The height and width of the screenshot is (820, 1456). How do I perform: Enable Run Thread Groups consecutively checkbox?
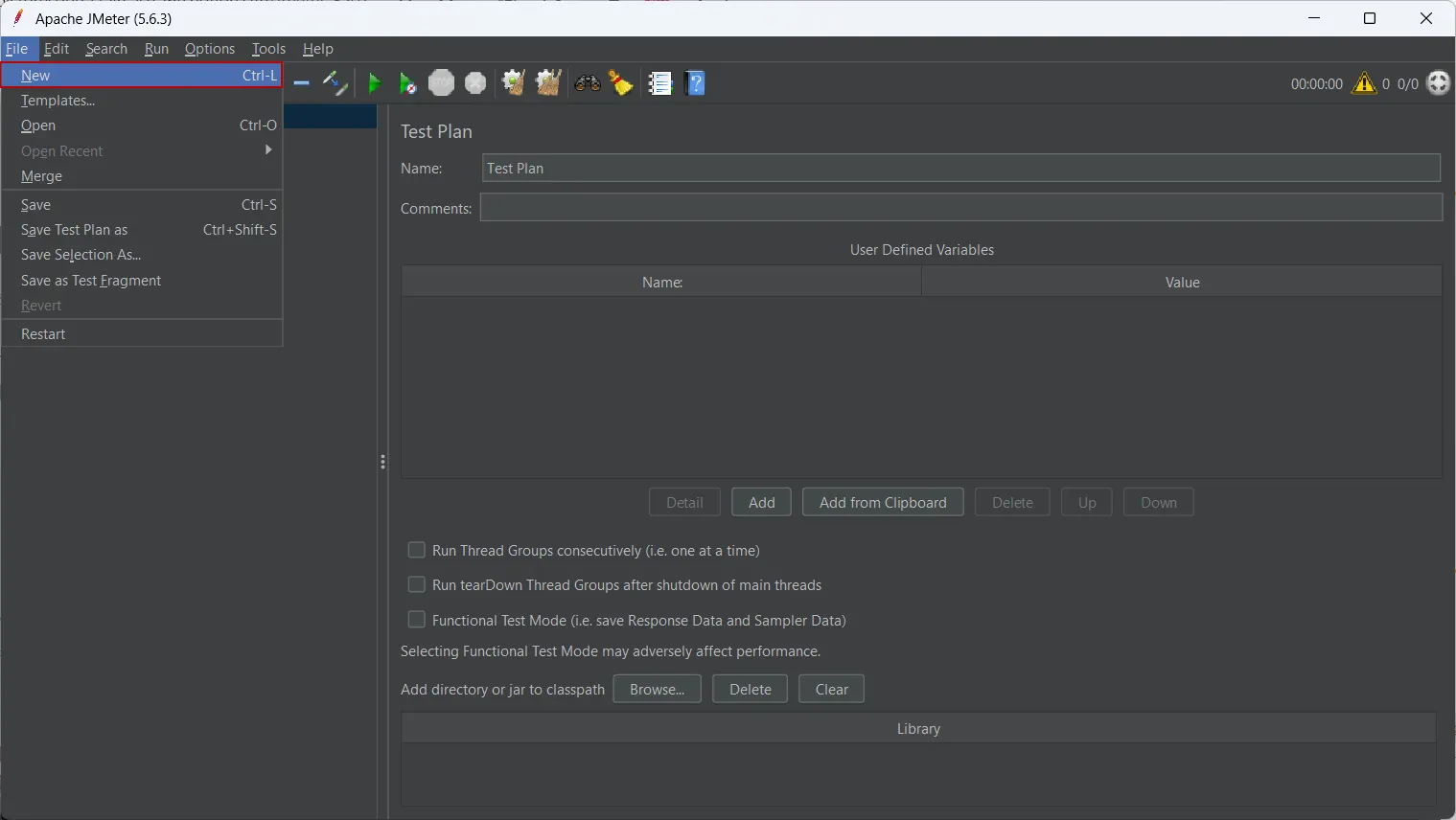416,550
